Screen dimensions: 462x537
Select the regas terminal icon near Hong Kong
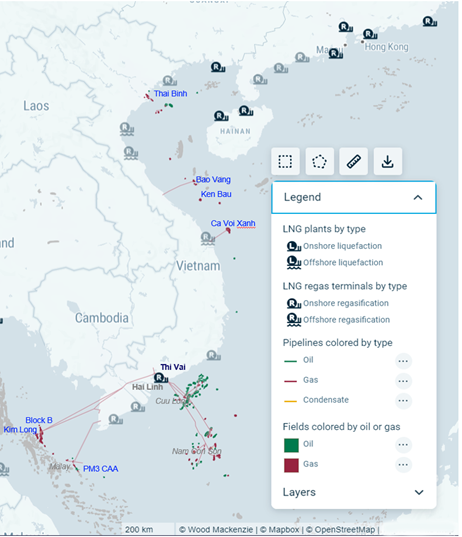pos(370,34)
